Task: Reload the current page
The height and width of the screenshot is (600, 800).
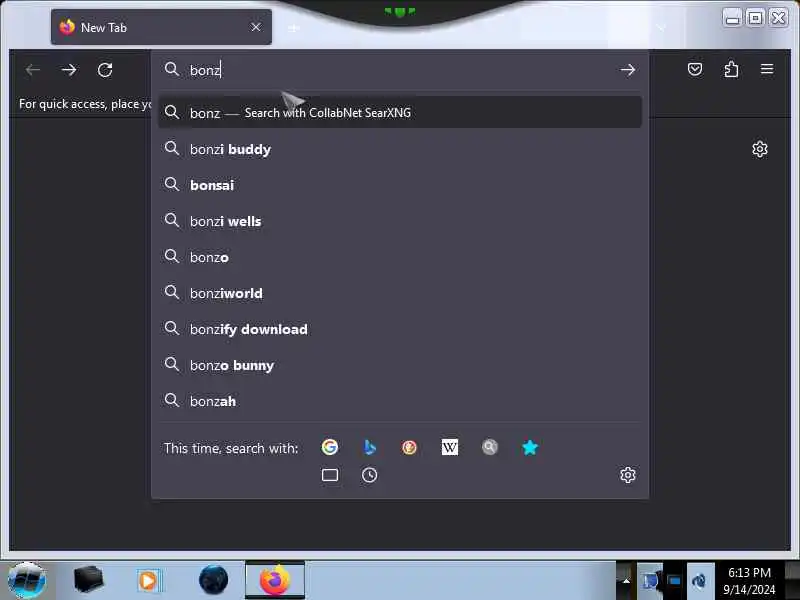Action: tap(105, 70)
